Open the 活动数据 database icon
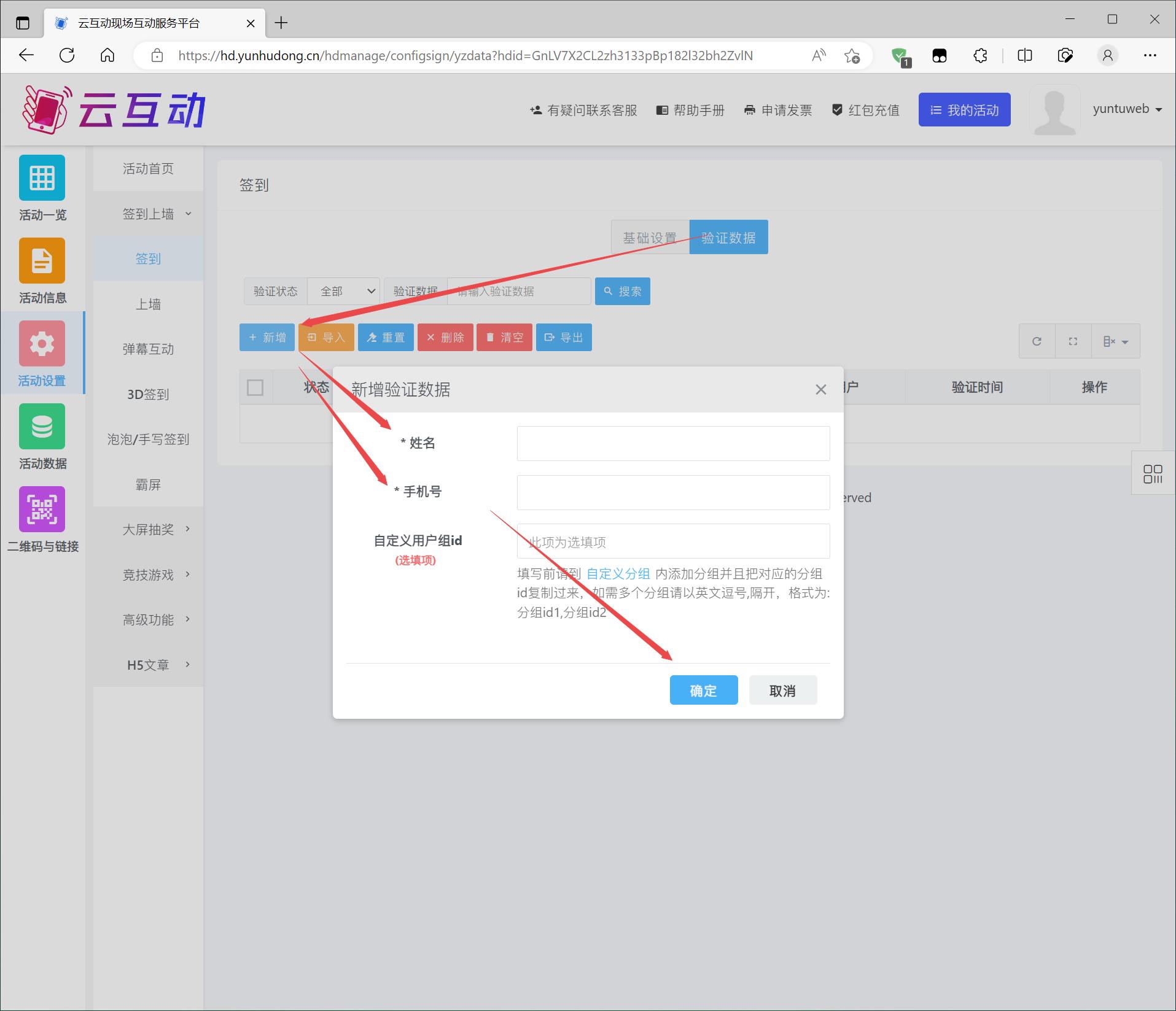1176x1011 pixels. coord(42,427)
